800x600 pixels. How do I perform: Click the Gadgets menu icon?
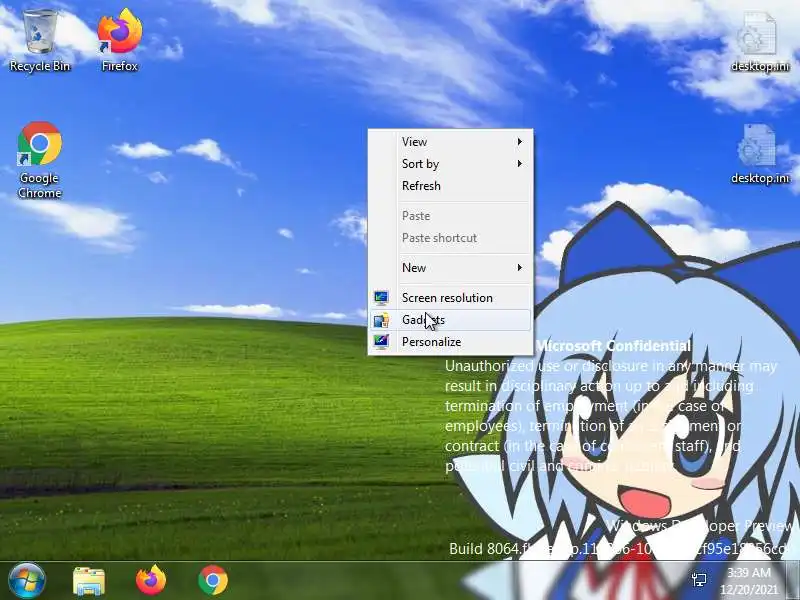click(x=381, y=320)
